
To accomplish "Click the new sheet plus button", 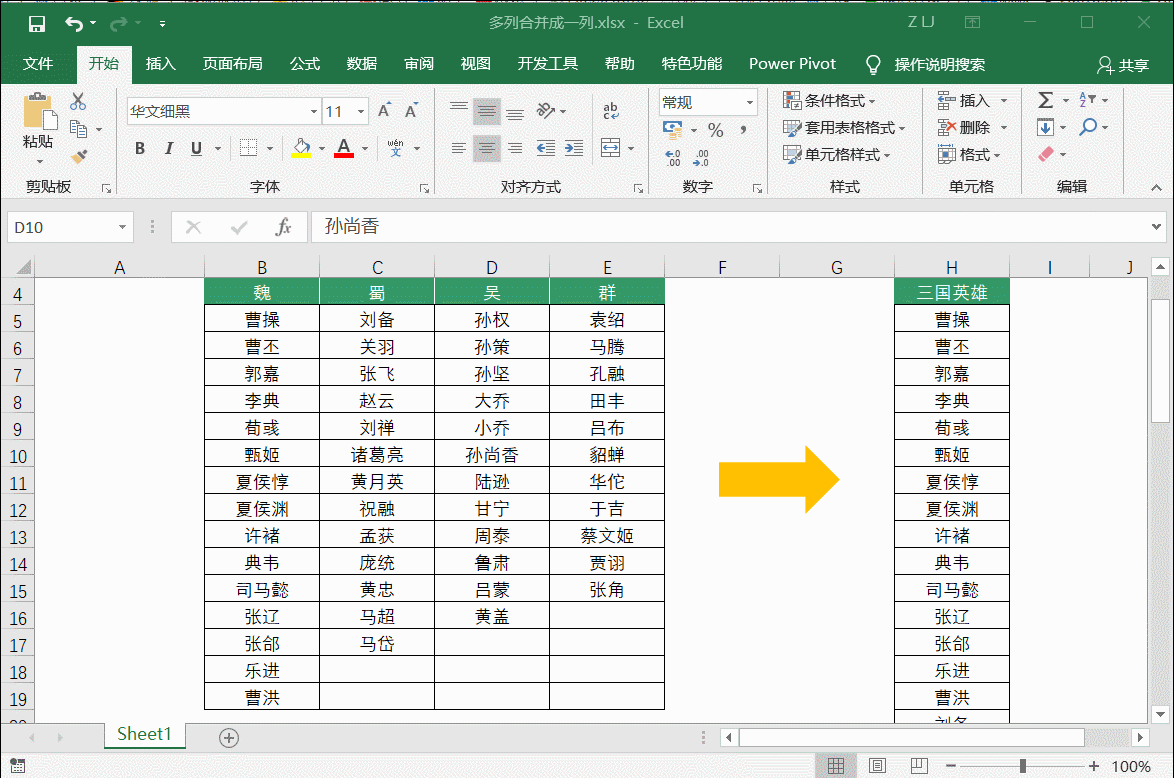I will [229, 738].
